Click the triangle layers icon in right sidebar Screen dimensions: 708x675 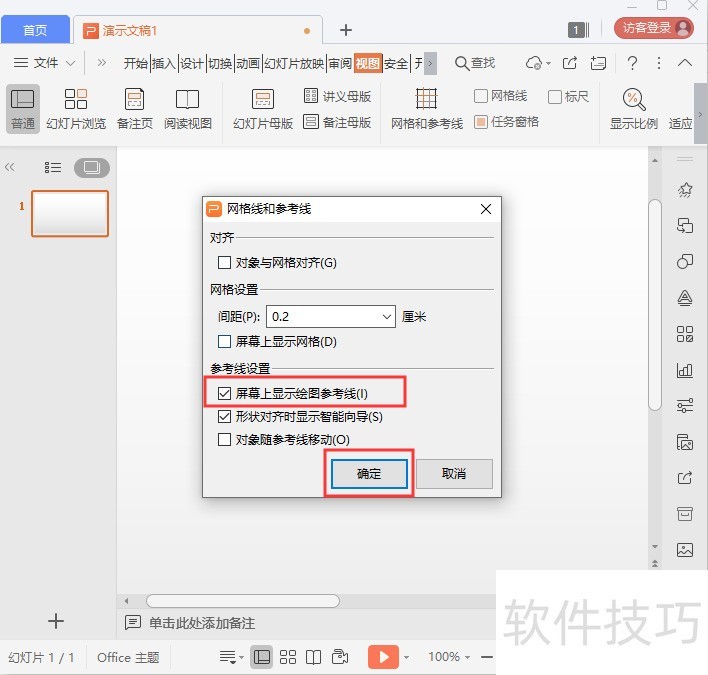(x=685, y=298)
